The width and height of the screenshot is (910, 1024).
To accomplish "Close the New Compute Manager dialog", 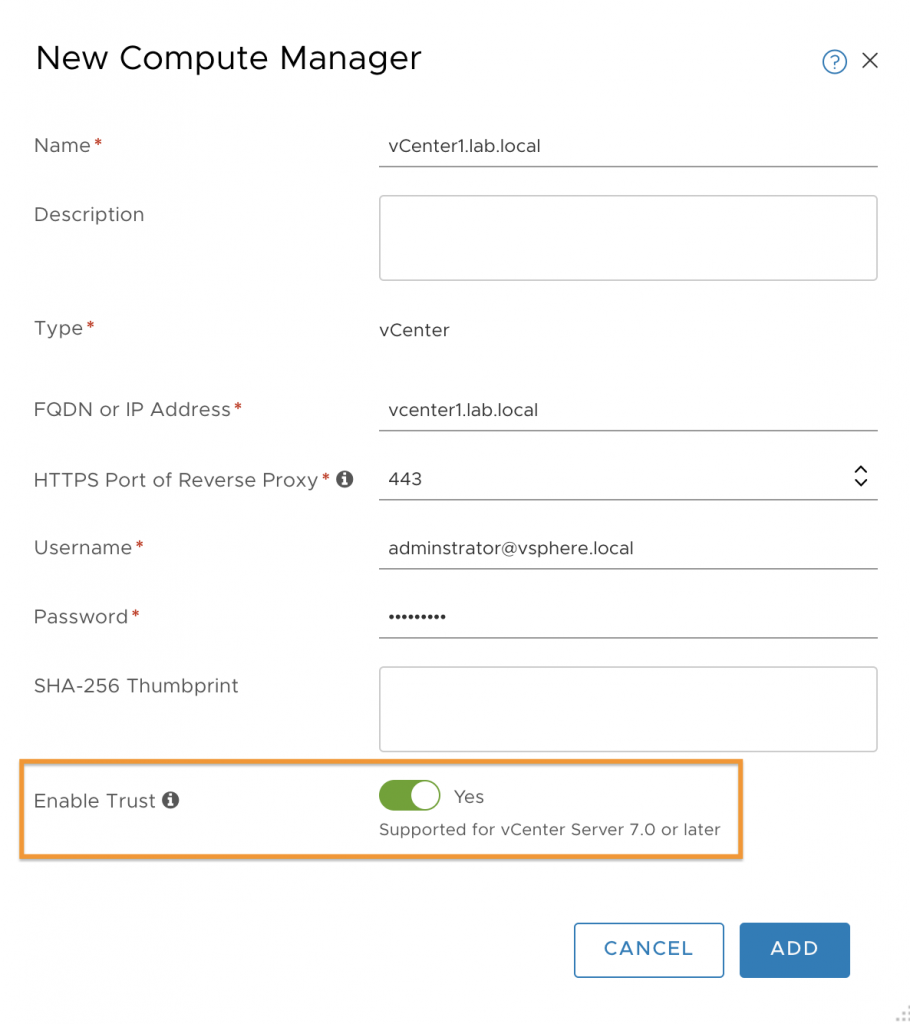I will 869,61.
